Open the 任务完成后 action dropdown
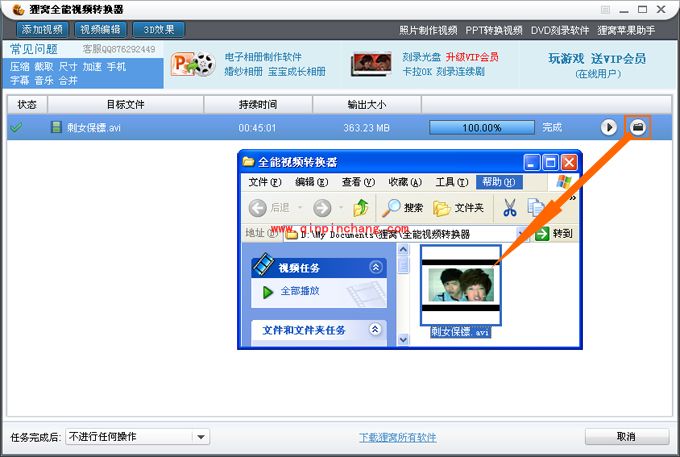Screen dimensions: 680x457 (137, 437)
